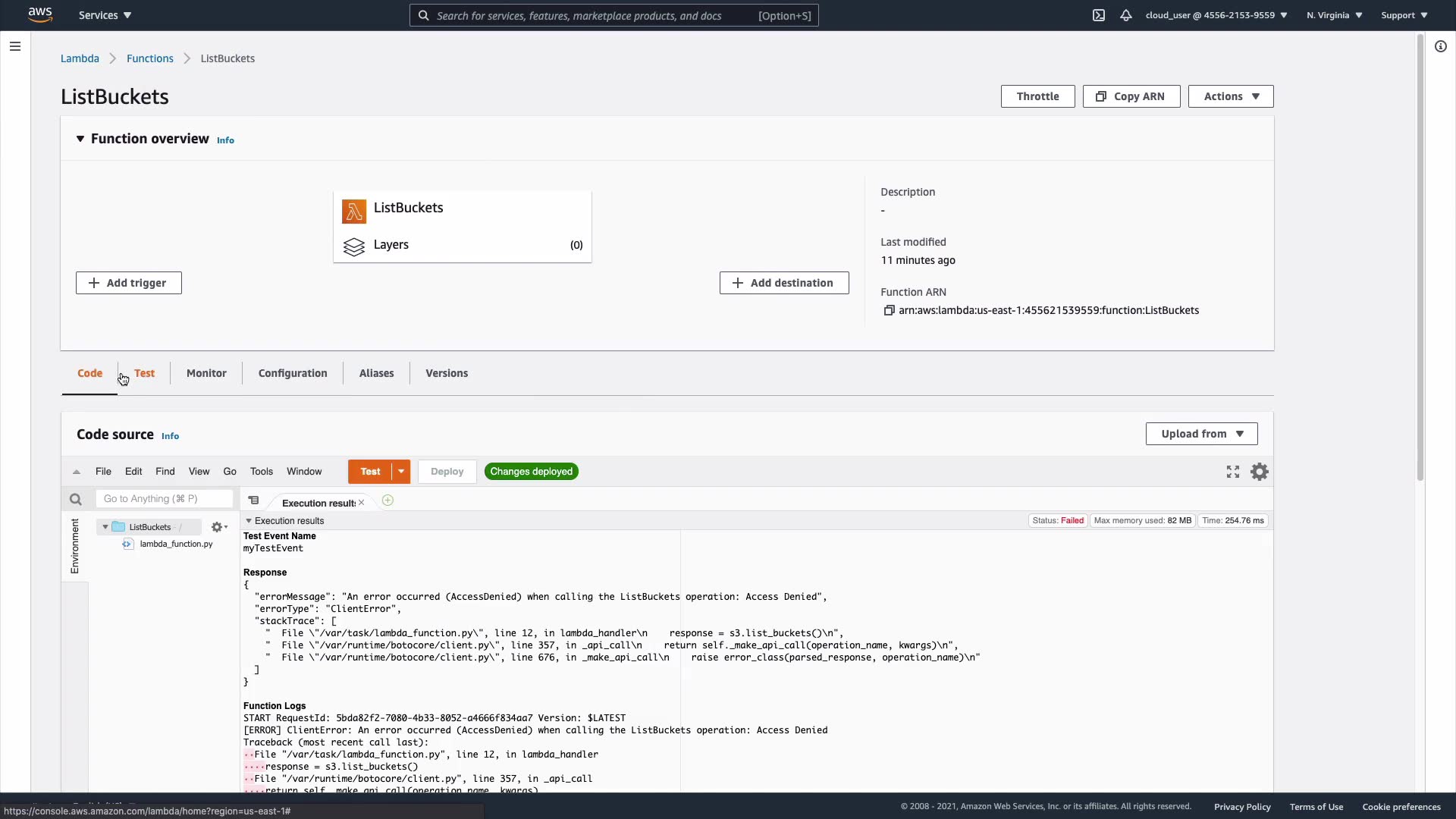Image resolution: width=1456 pixels, height=819 pixels.
Task: Close the Execution results tab
Action: pos(362,503)
